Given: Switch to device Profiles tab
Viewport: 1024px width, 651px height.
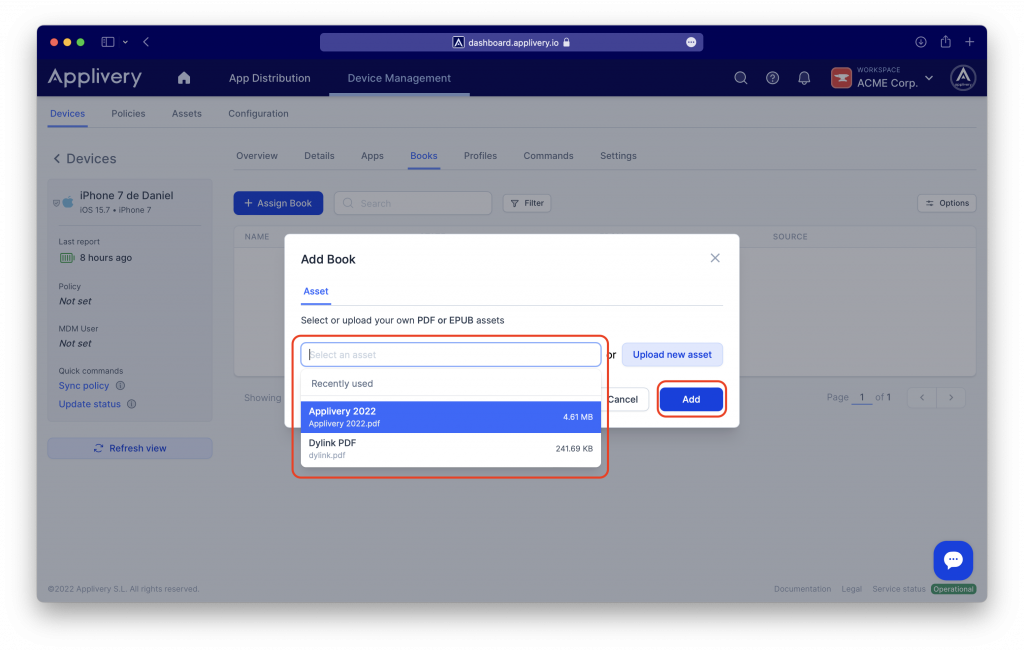Looking at the screenshot, I should point(480,155).
